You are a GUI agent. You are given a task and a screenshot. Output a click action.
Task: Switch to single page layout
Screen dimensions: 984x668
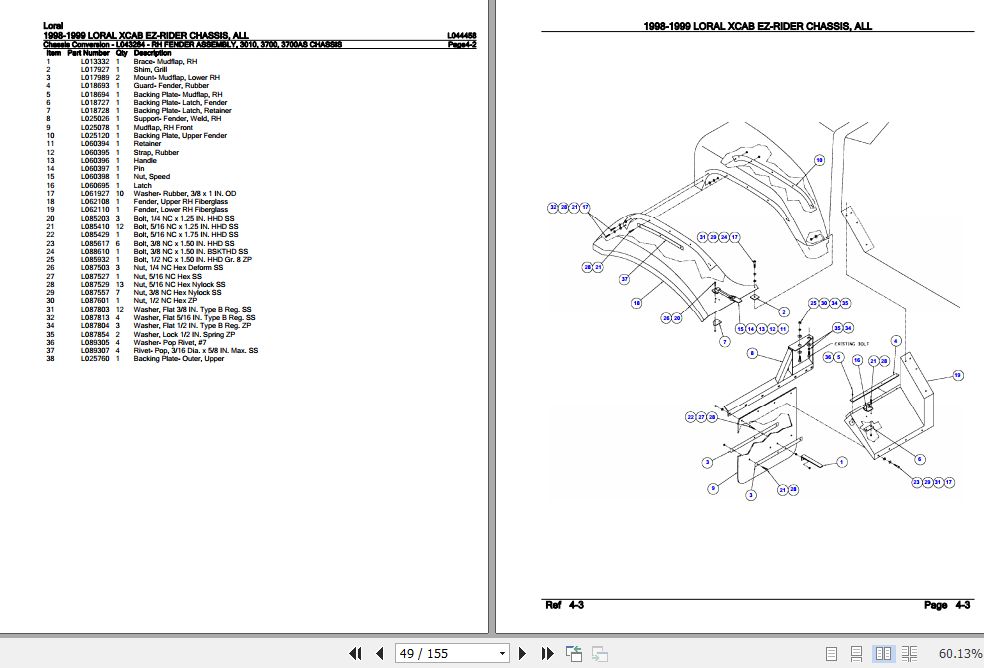tap(833, 653)
